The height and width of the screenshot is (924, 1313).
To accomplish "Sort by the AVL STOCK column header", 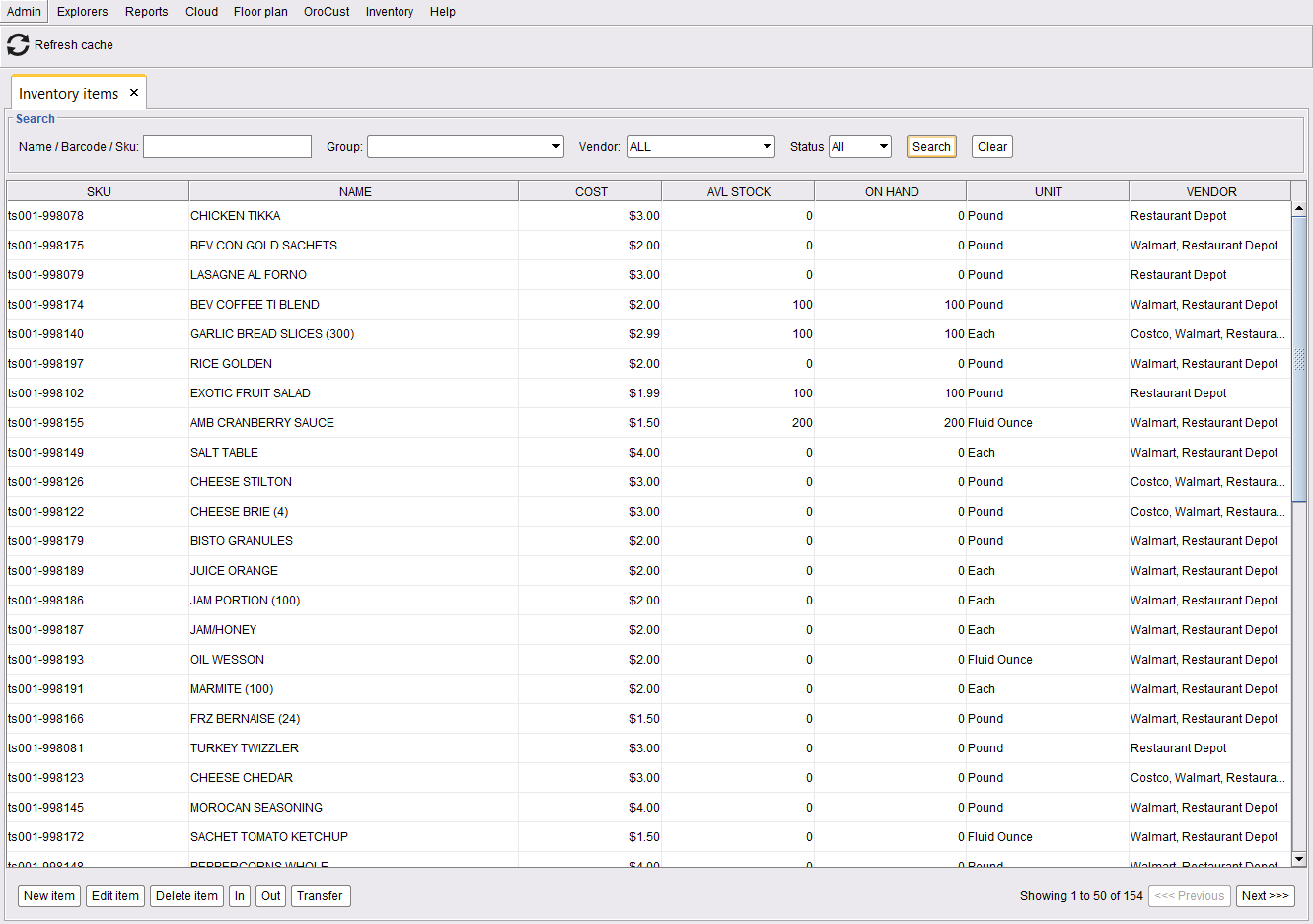I will (x=739, y=192).
